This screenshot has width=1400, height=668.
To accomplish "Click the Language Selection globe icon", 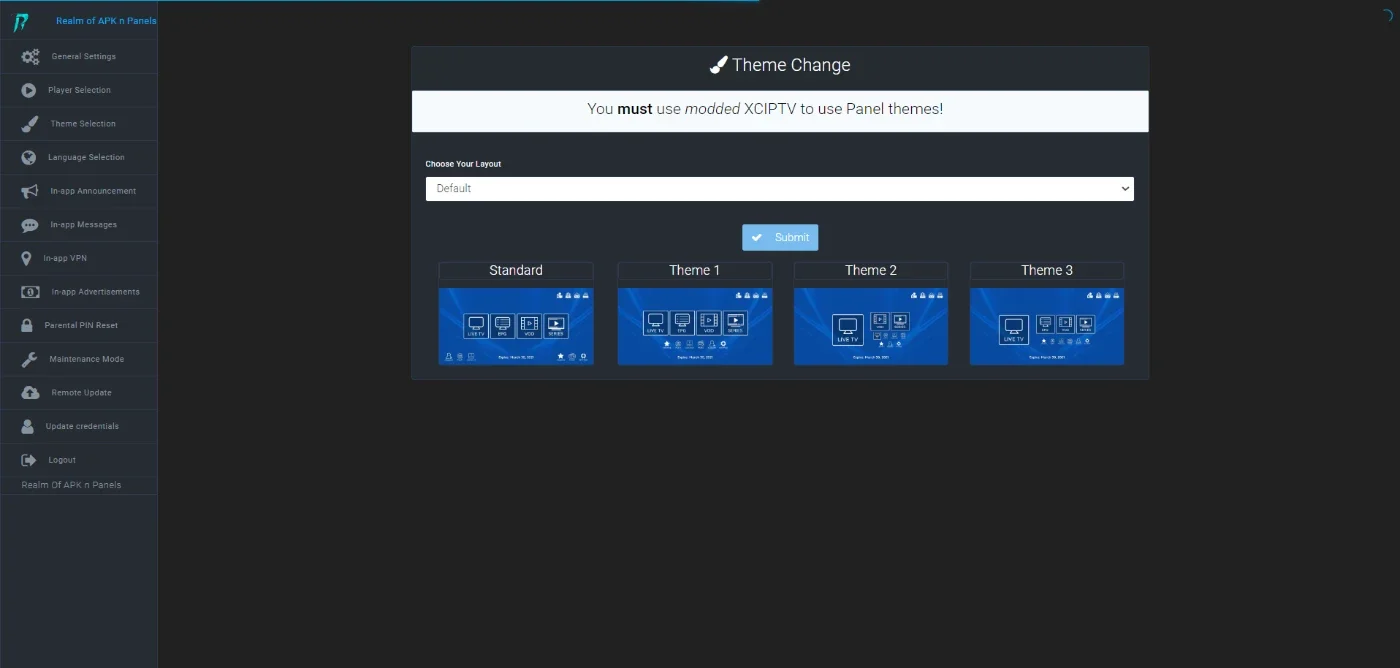I will pos(29,157).
